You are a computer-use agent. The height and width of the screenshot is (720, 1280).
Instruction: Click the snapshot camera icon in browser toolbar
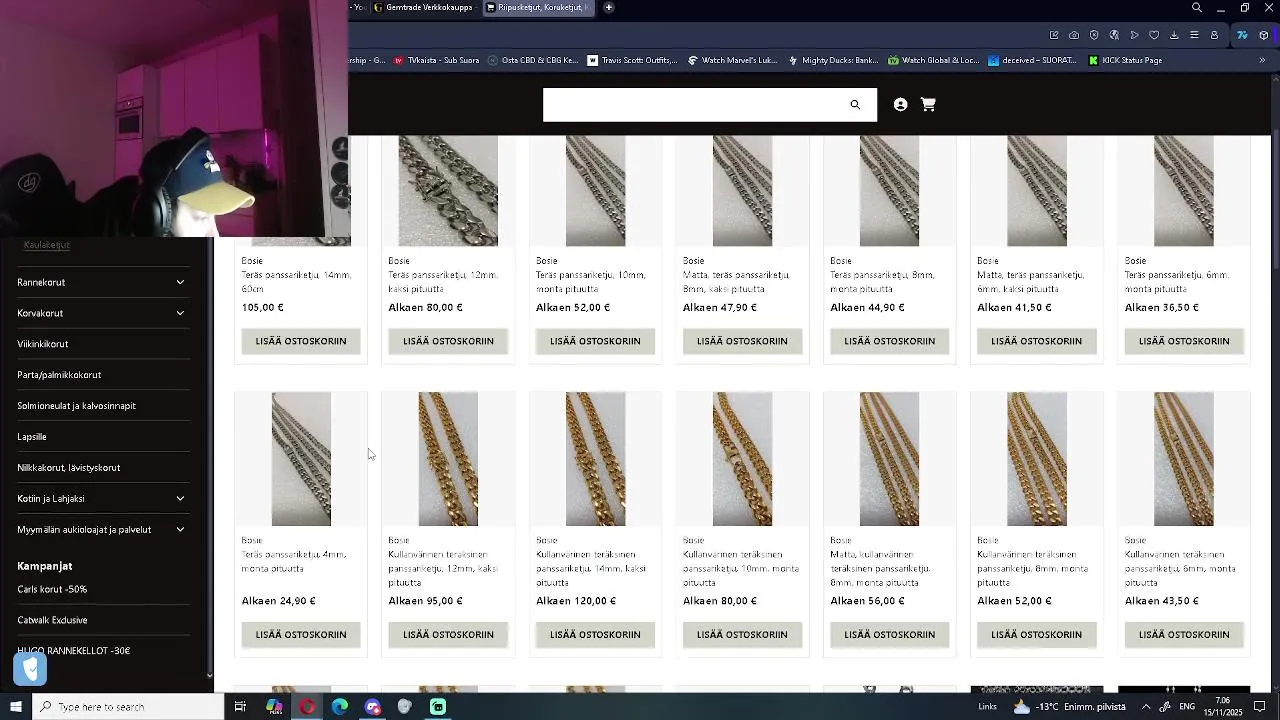click(1074, 35)
